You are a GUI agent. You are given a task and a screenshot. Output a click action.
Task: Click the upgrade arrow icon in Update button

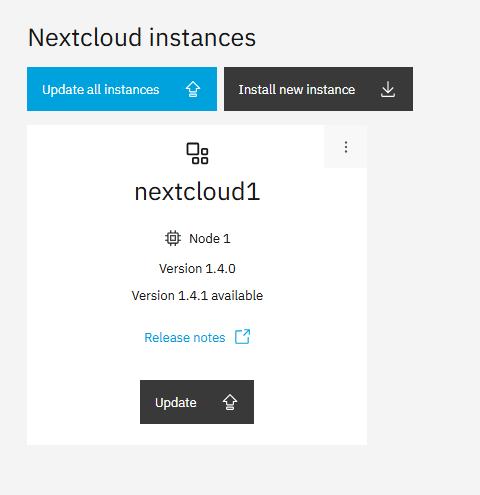230,402
